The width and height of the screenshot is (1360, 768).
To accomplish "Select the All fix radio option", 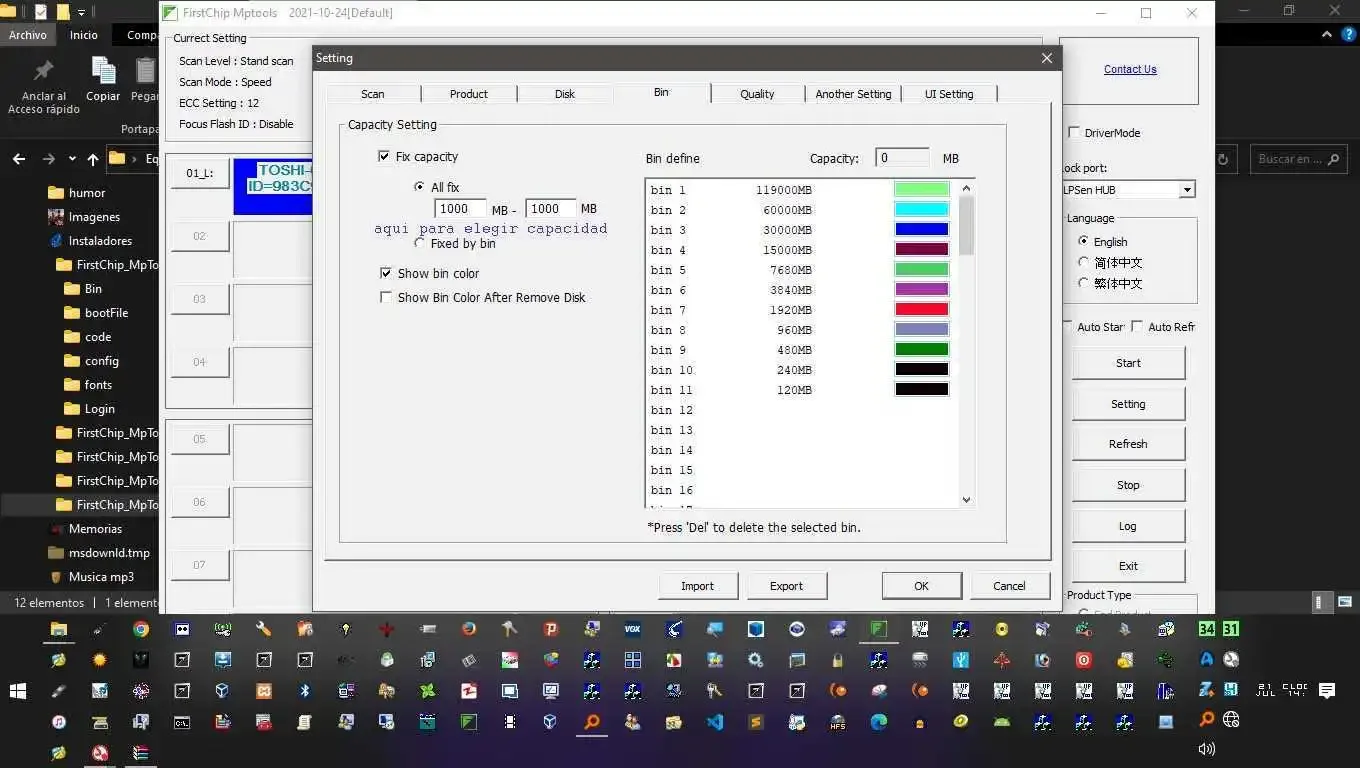I will point(420,187).
